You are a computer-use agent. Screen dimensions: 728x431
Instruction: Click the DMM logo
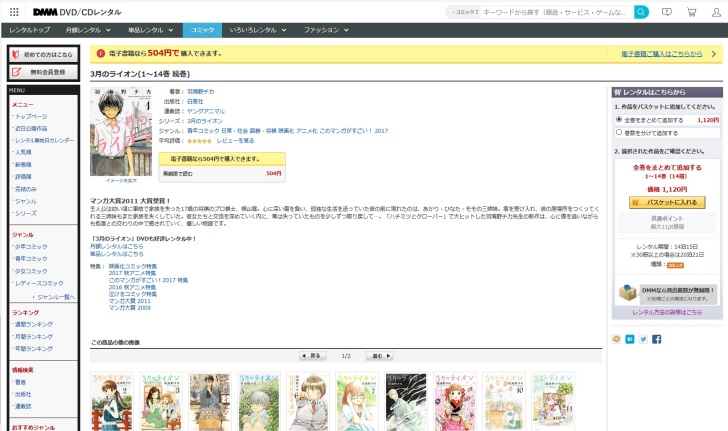pos(45,12)
